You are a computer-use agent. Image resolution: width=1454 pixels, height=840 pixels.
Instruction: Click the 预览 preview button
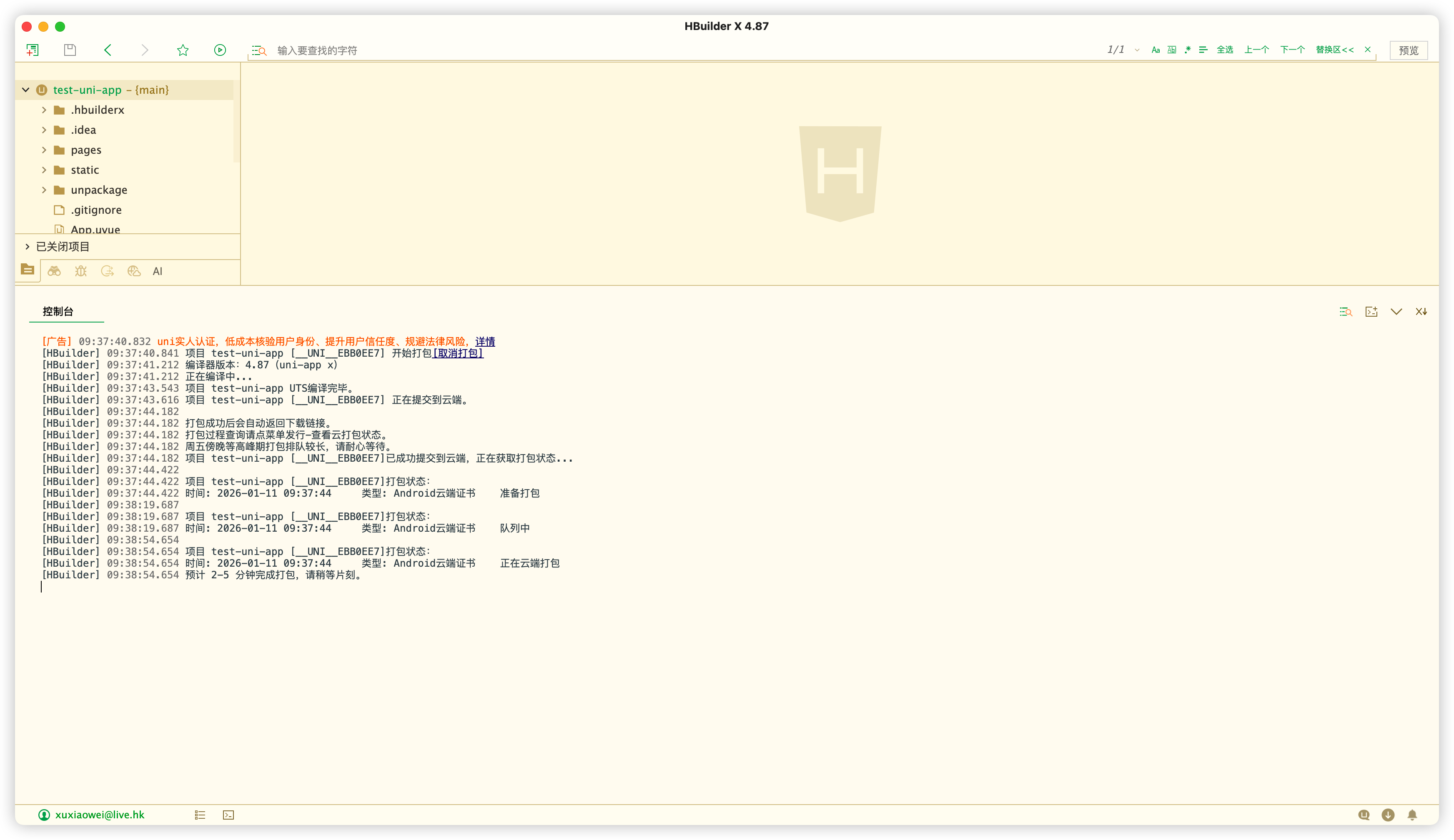pyautogui.click(x=1409, y=50)
